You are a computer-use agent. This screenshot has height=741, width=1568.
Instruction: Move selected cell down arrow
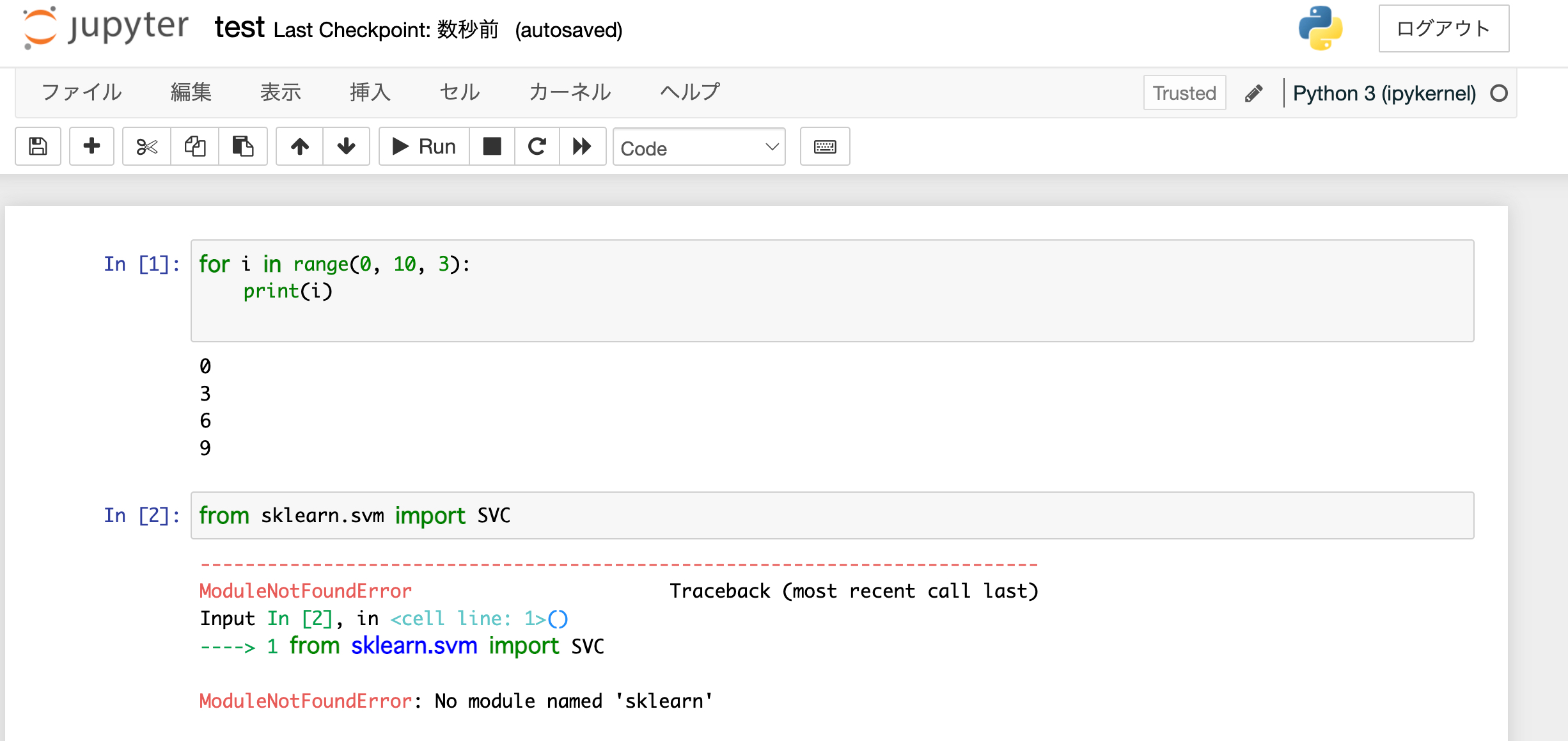pos(346,147)
